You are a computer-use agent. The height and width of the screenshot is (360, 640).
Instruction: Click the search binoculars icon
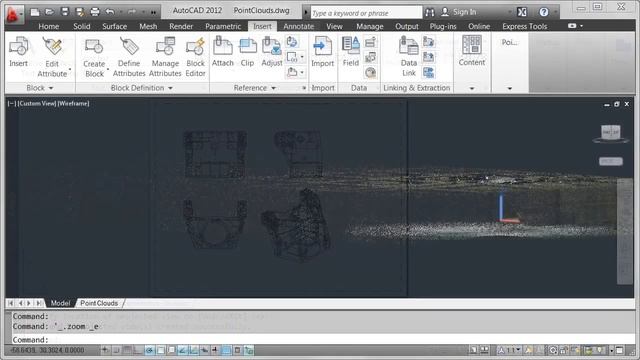pos(429,12)
